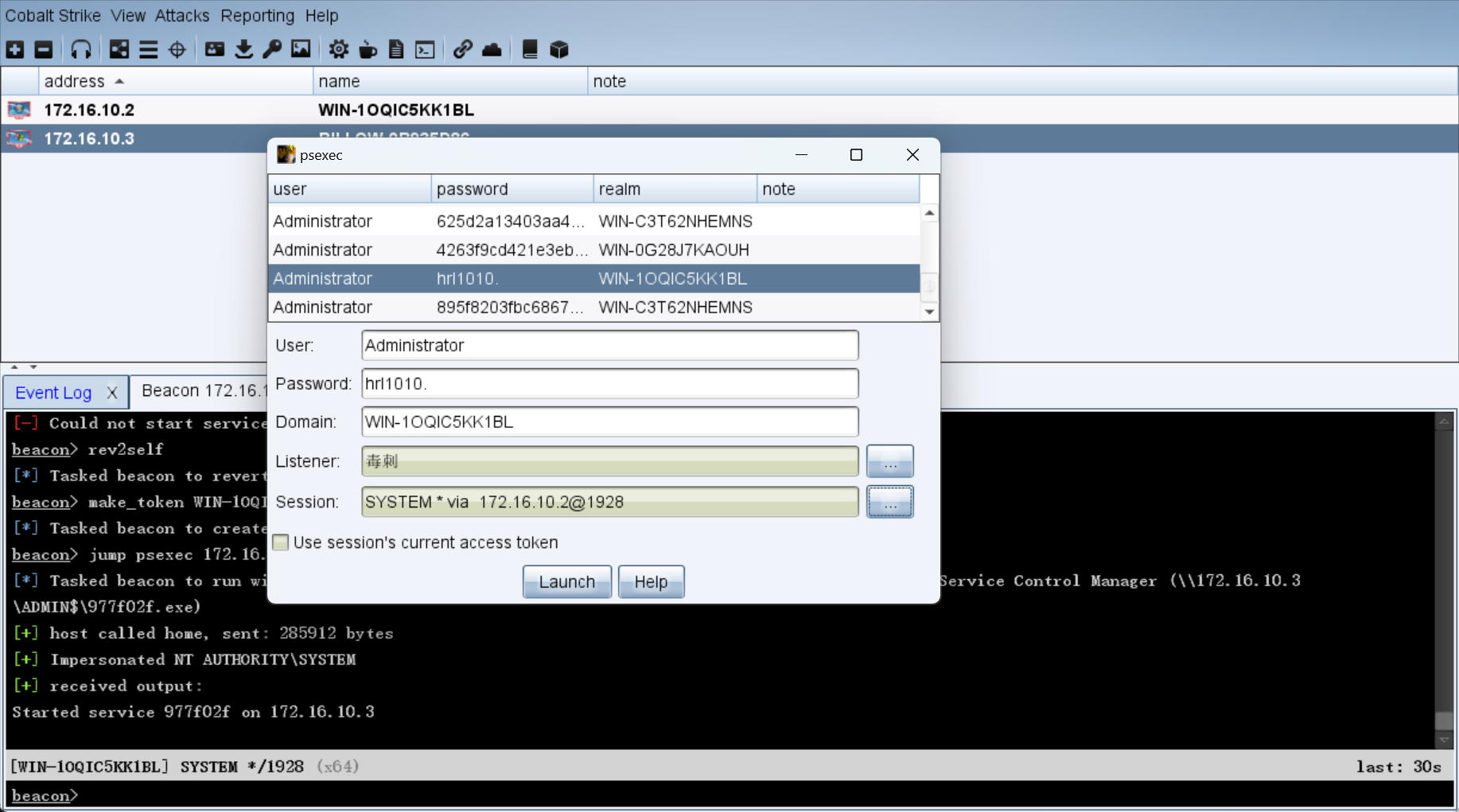The width and height of the screenshot is (1459, 812).
Task: Open the Cobalt Strike menu
Action: coord(53,15)
